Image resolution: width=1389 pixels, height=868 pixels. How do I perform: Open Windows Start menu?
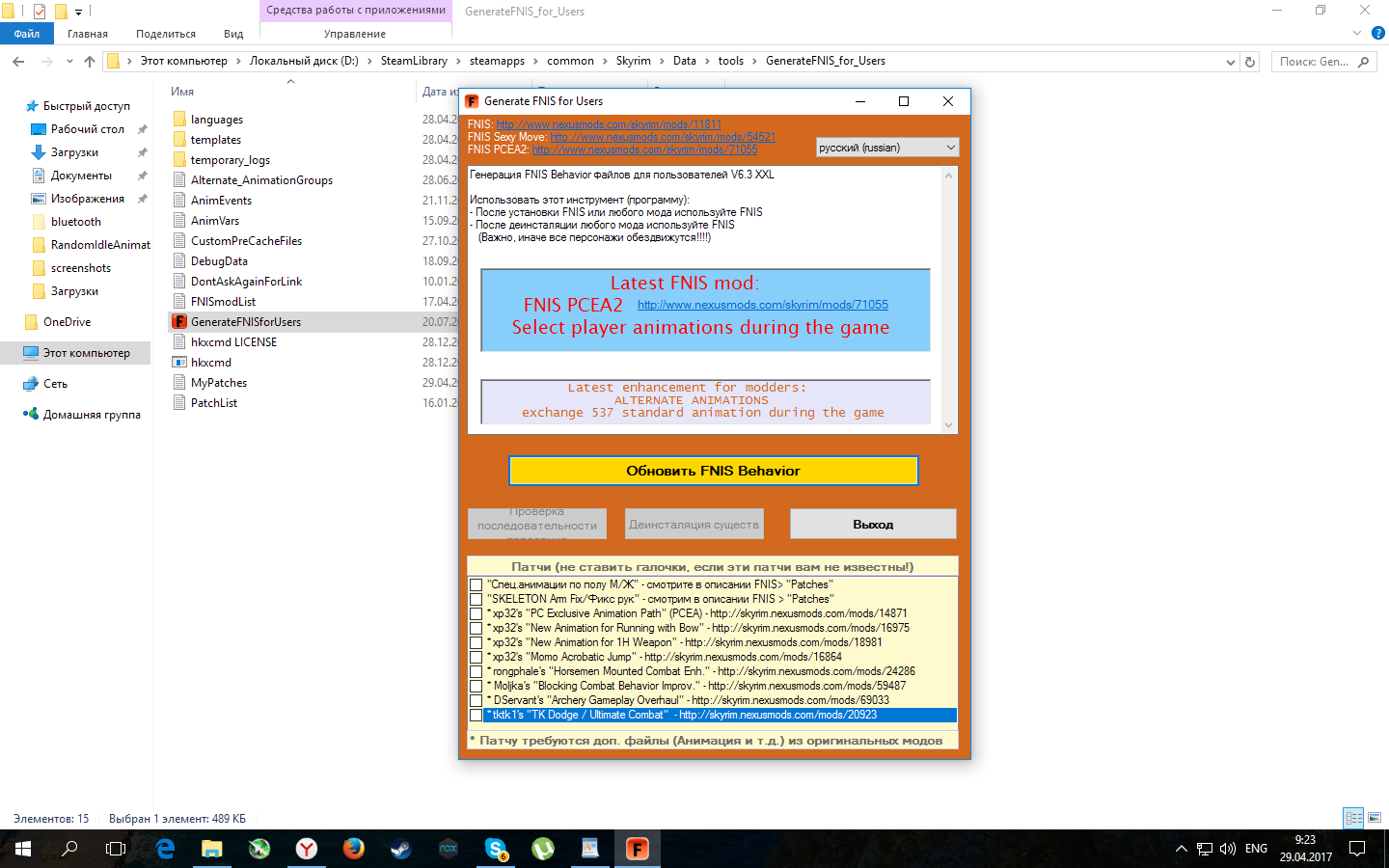[23, 849]
